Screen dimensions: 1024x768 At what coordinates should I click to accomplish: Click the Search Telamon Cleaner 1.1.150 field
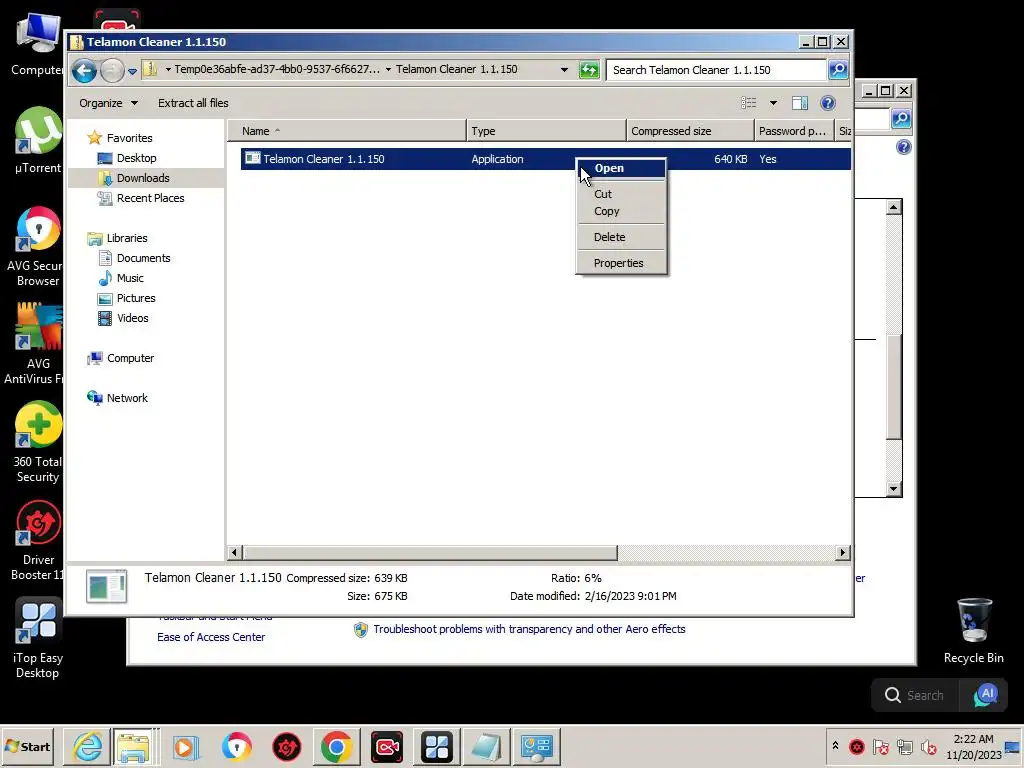[716, 70]
